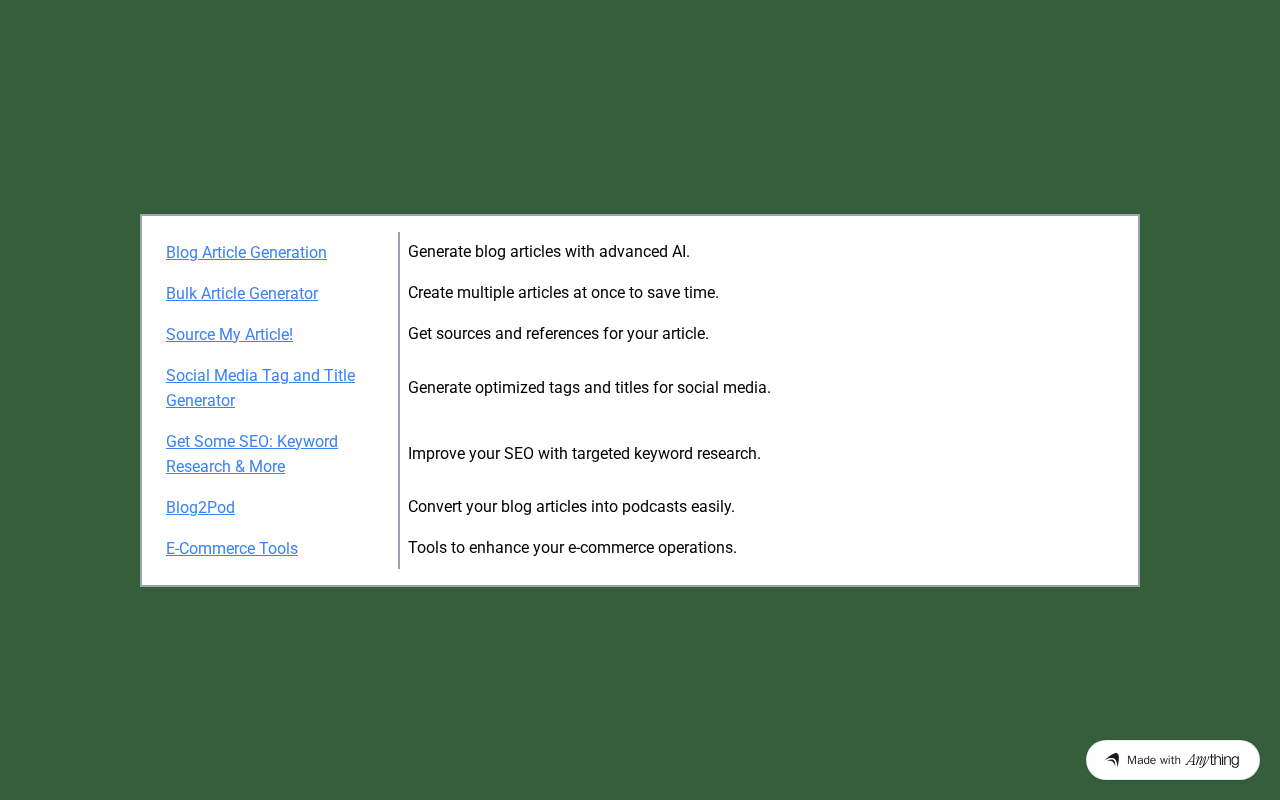The image size is (1280, 800).
Task: Click 'Tools to enhance your e-commerce' text
Action: pyautogui.click(x=572, y=547)
